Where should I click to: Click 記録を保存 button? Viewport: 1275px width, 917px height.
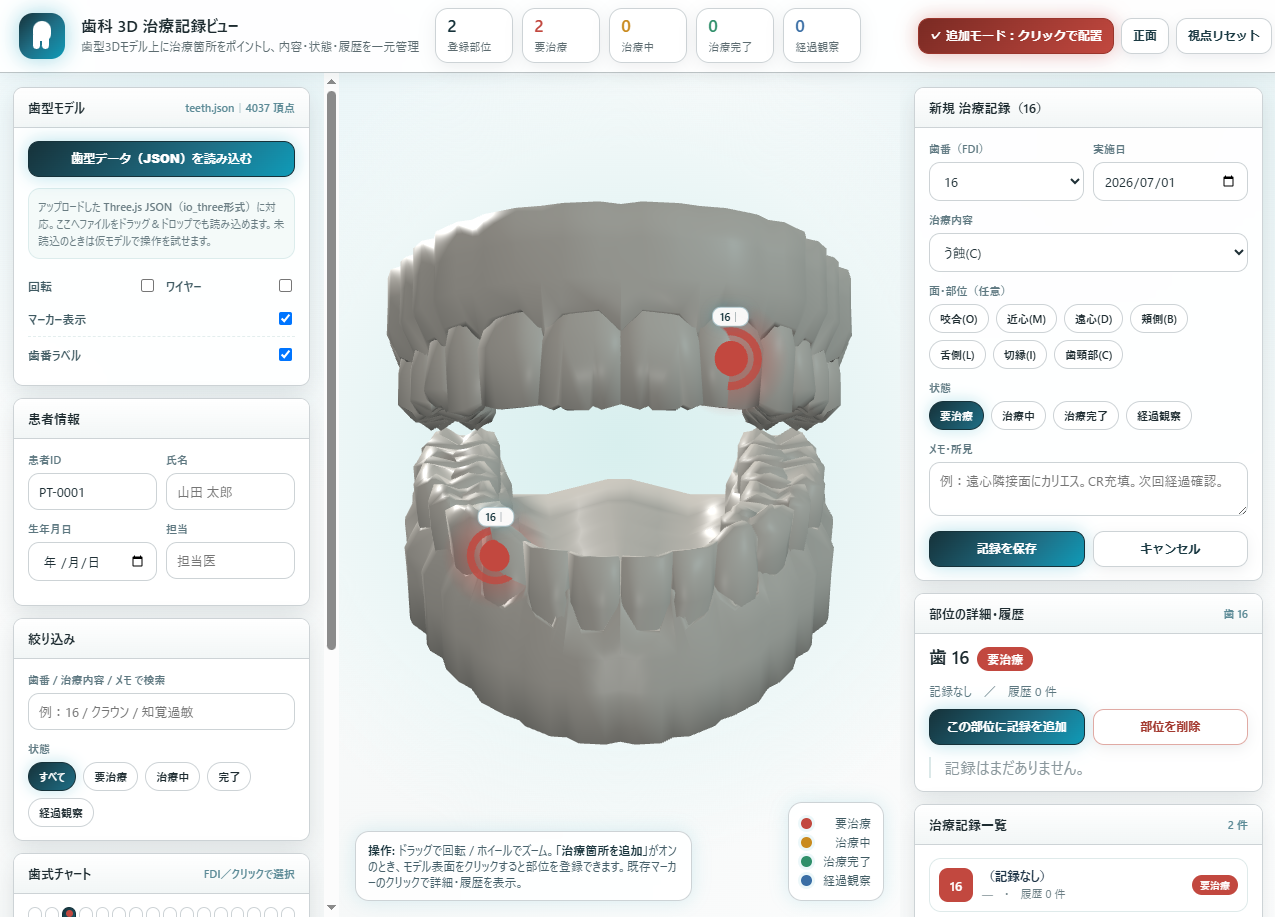(x=1007, y=549)
